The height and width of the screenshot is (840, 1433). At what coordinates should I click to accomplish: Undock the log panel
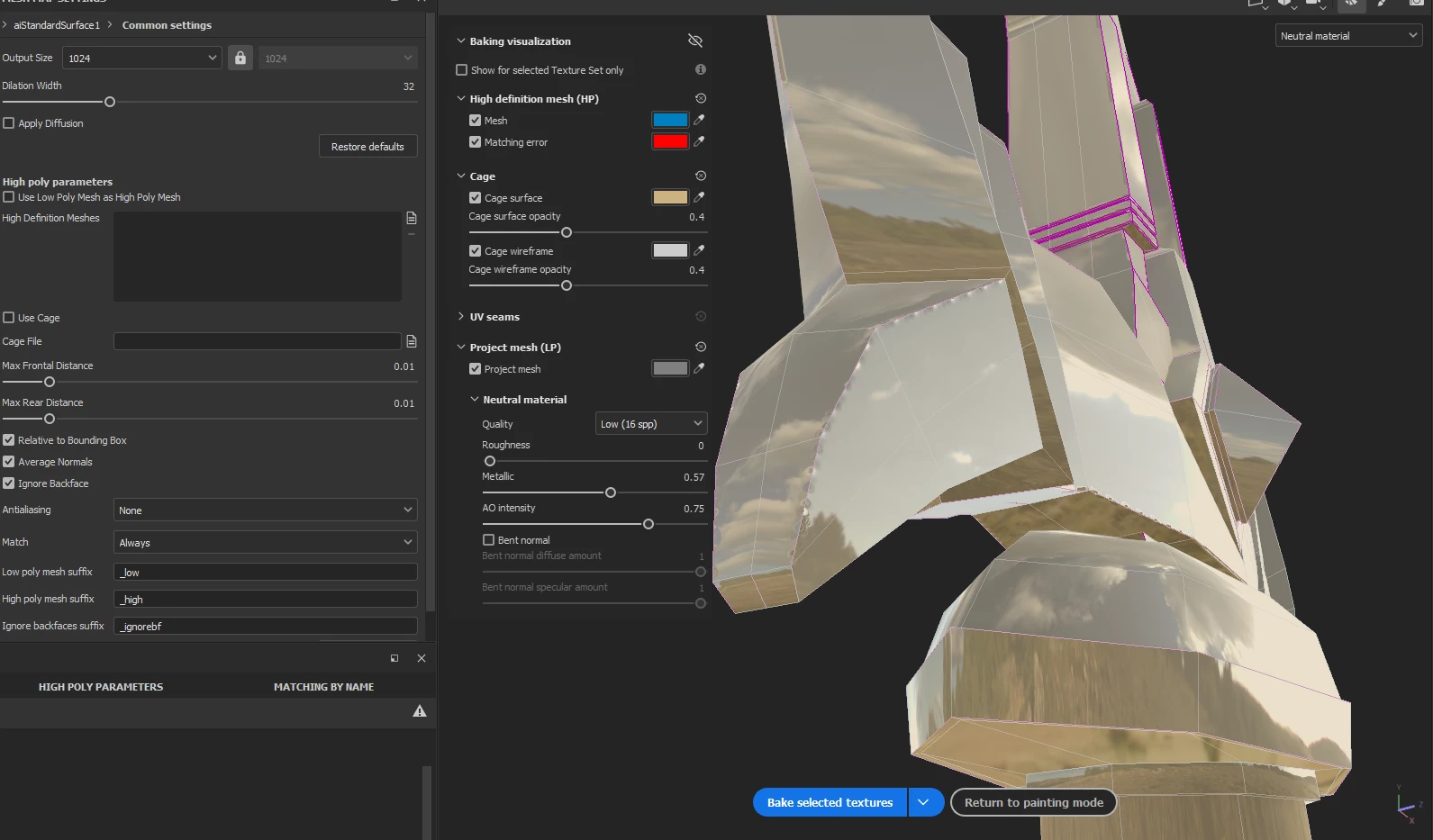tap(395, 658)
